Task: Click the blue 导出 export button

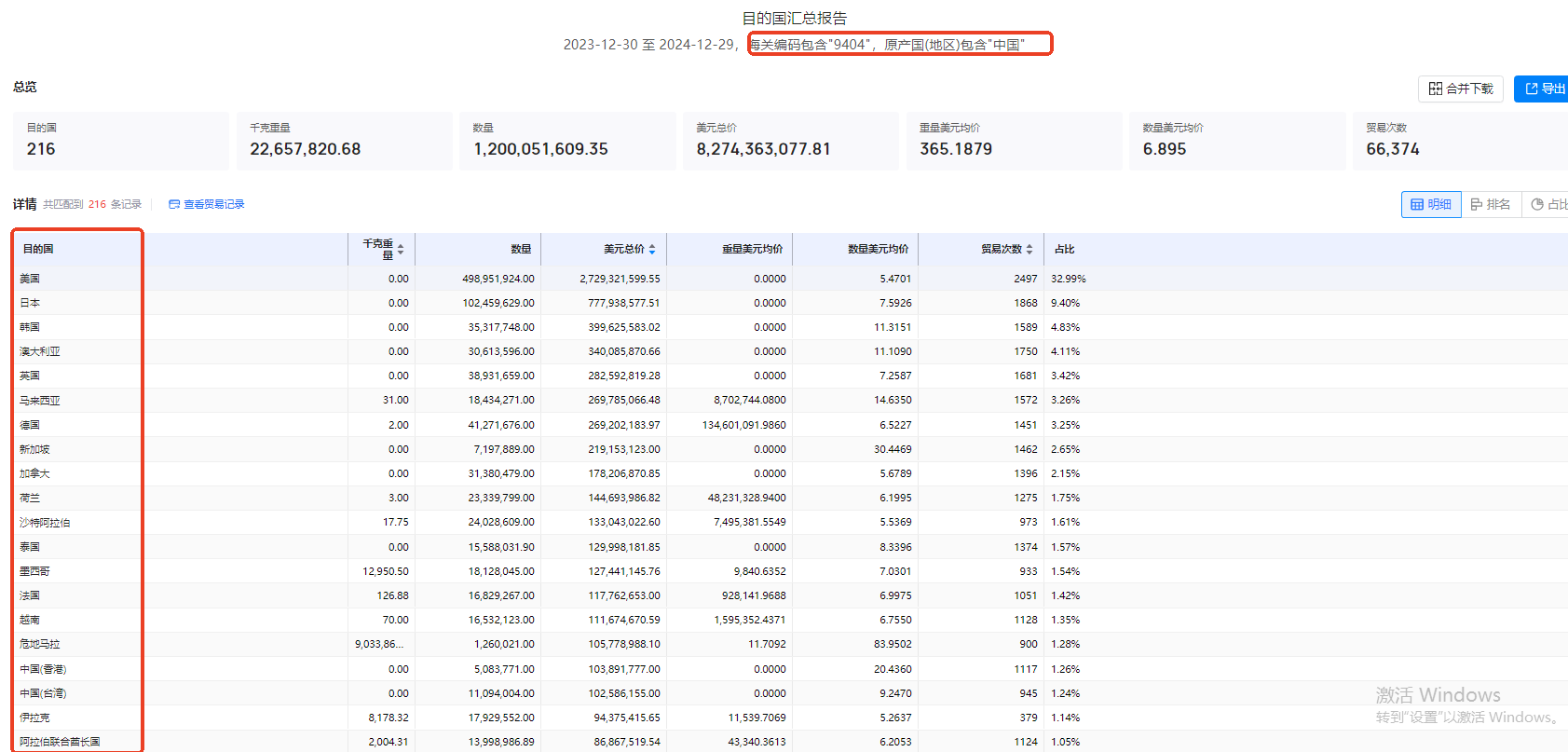Action: coord(1544,89)
